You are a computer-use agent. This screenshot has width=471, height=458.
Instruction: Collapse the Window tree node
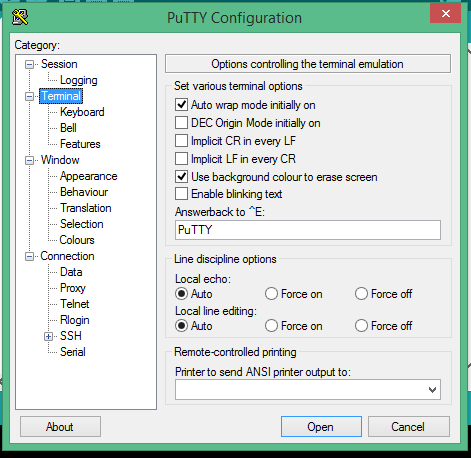(30, 160)
